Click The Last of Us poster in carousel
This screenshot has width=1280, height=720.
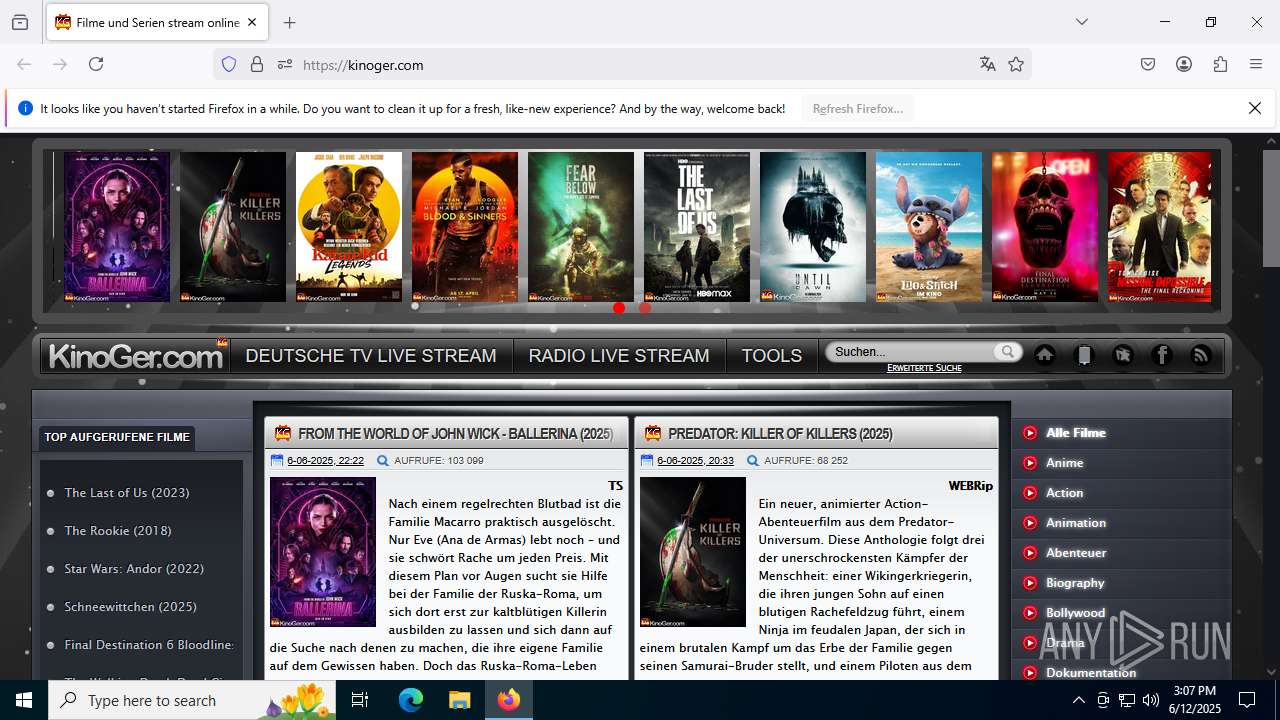coord(697,227)
